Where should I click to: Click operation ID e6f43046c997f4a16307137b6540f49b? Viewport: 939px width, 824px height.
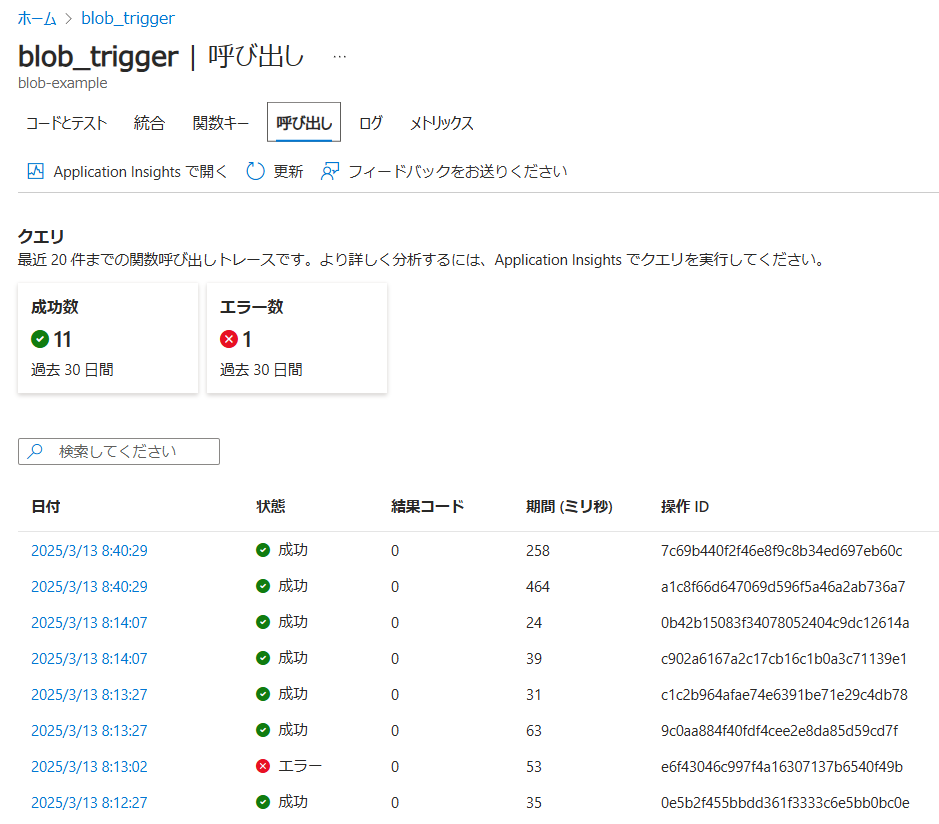point(782,767)
